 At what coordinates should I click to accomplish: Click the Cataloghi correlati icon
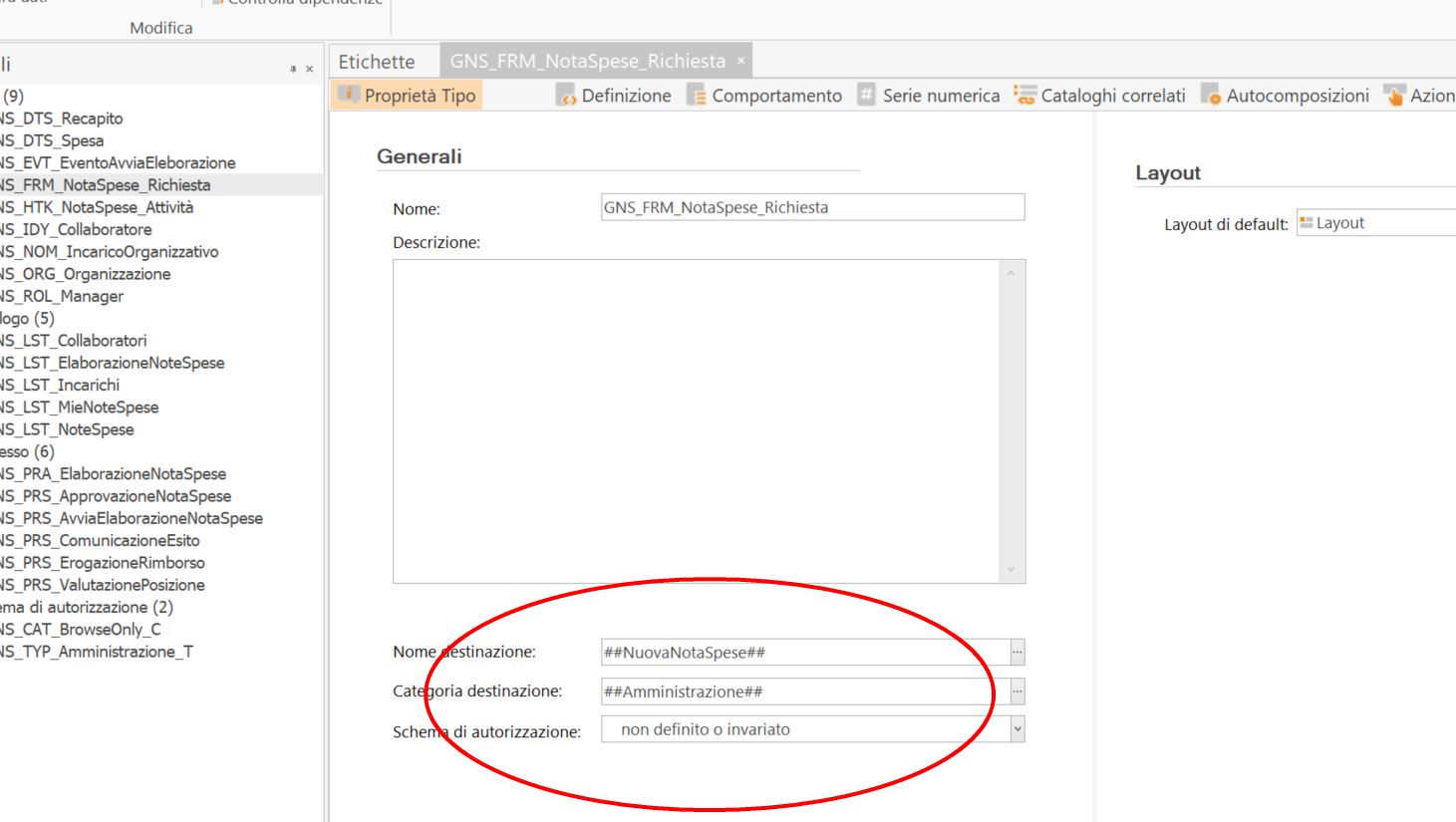click(x=1024, y=95)
